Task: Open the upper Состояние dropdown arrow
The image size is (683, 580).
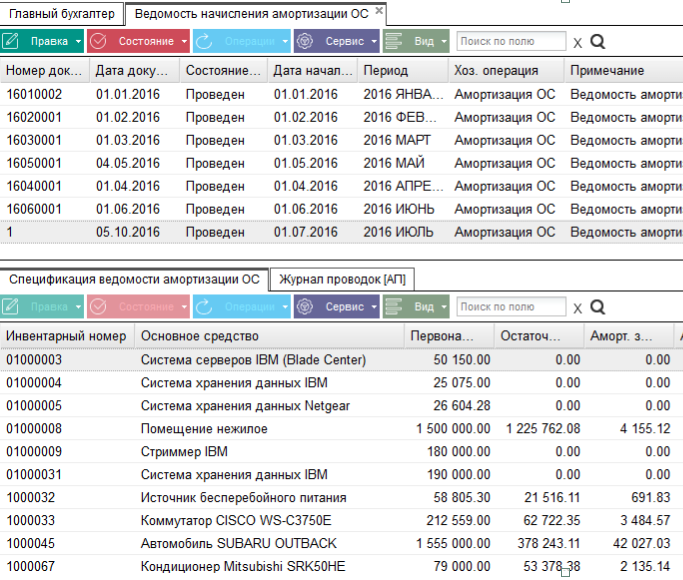Action: click(184, 41)
